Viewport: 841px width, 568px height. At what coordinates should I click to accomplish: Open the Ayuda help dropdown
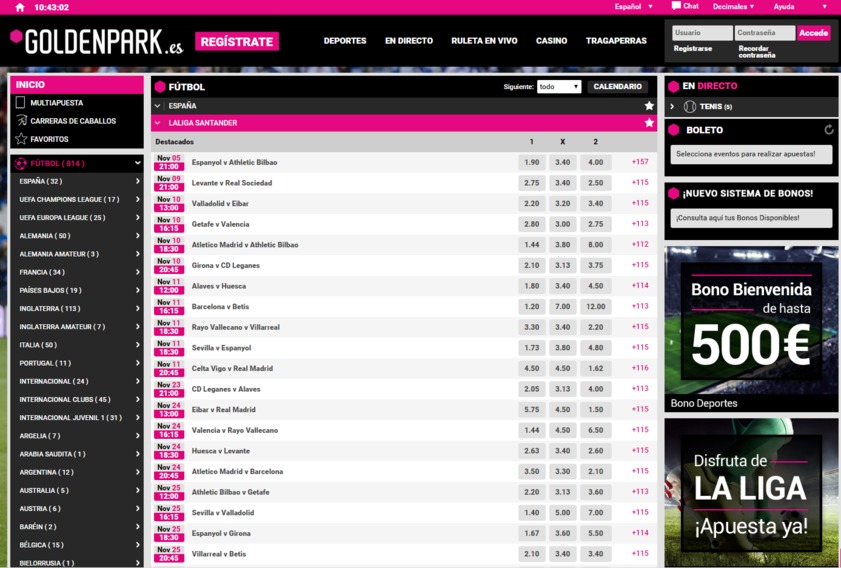point(800,6)
